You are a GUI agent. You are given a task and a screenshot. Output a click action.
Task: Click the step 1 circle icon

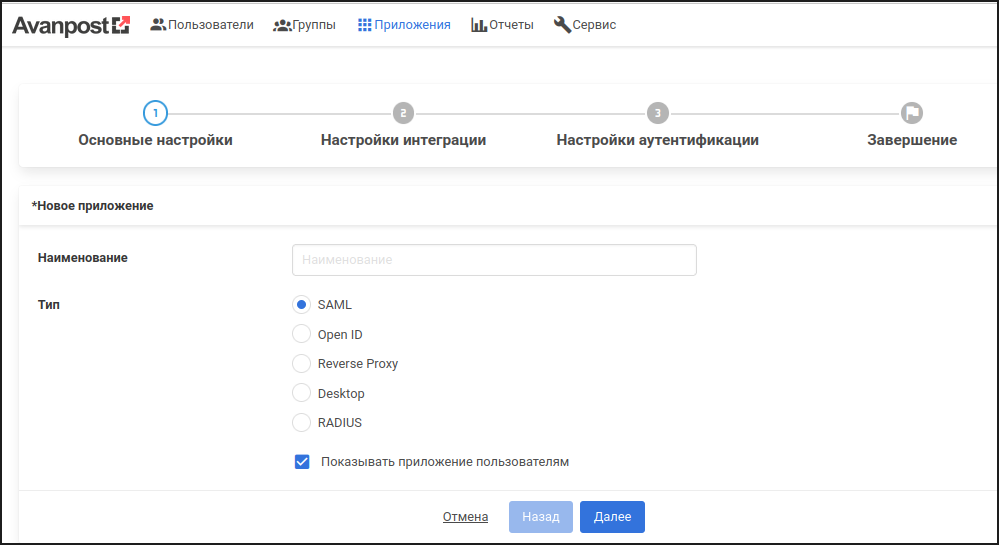[x=155, y=112]
